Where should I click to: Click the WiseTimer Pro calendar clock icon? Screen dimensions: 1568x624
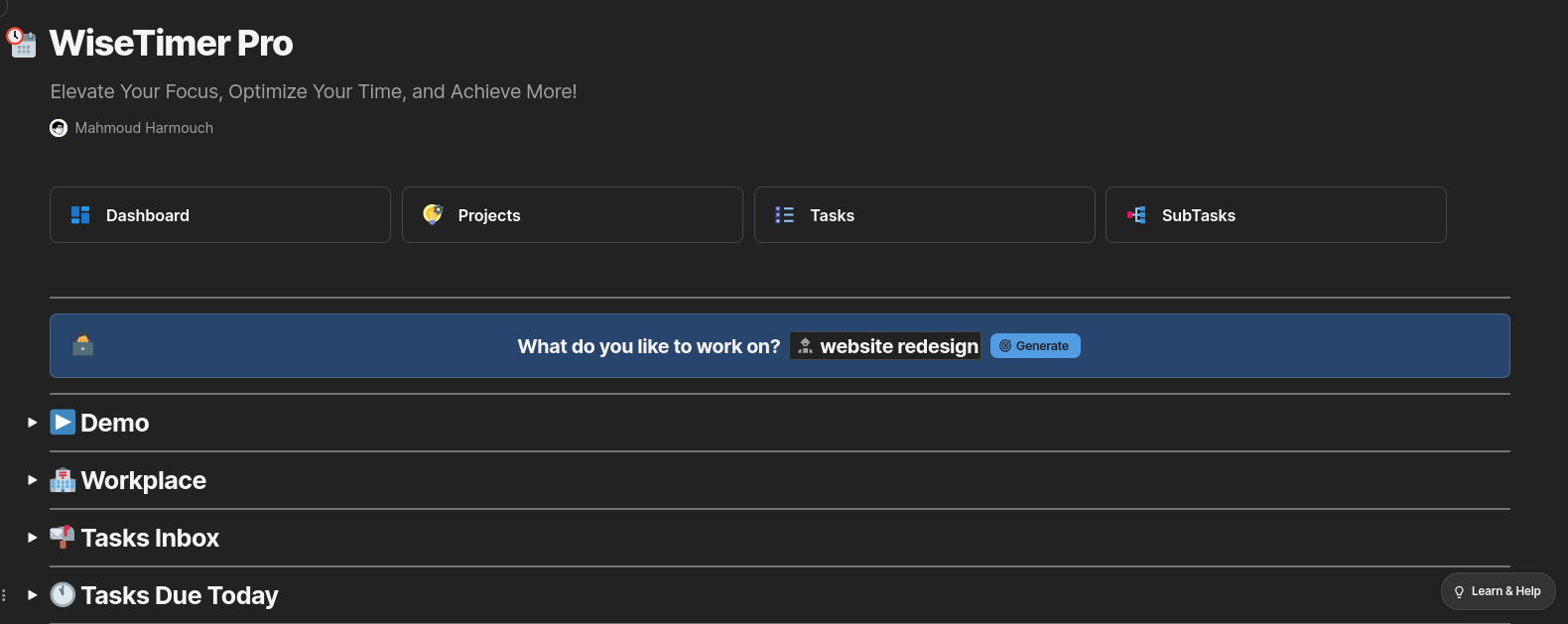[22, 43]
